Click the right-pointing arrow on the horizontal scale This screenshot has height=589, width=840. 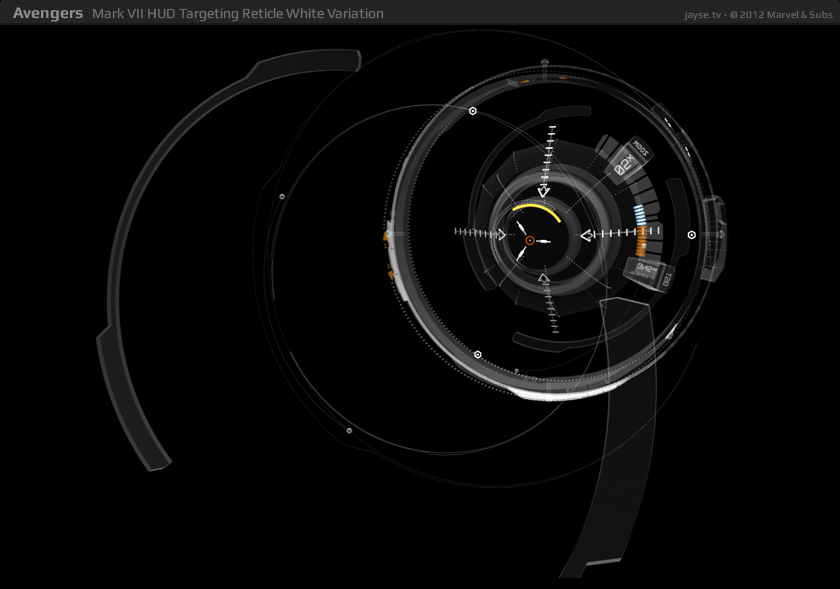click(501, 235)
